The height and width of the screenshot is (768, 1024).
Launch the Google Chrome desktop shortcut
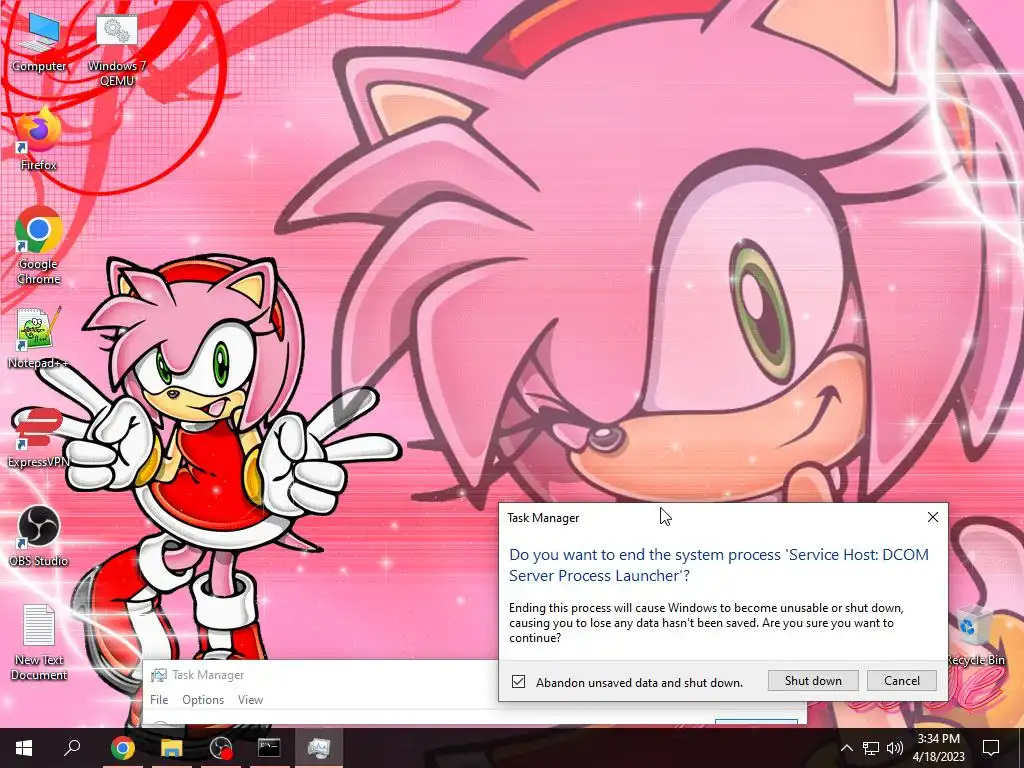click(x=39, y=245)
